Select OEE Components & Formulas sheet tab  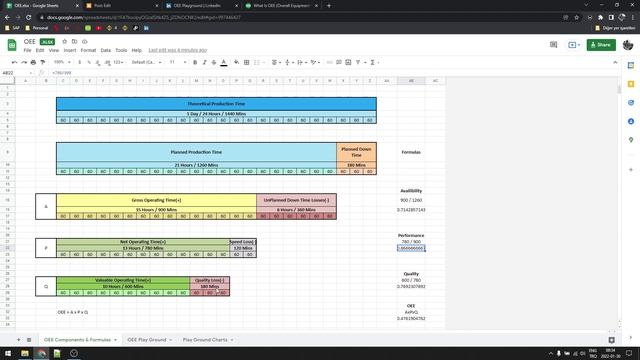tap(80, 340)
